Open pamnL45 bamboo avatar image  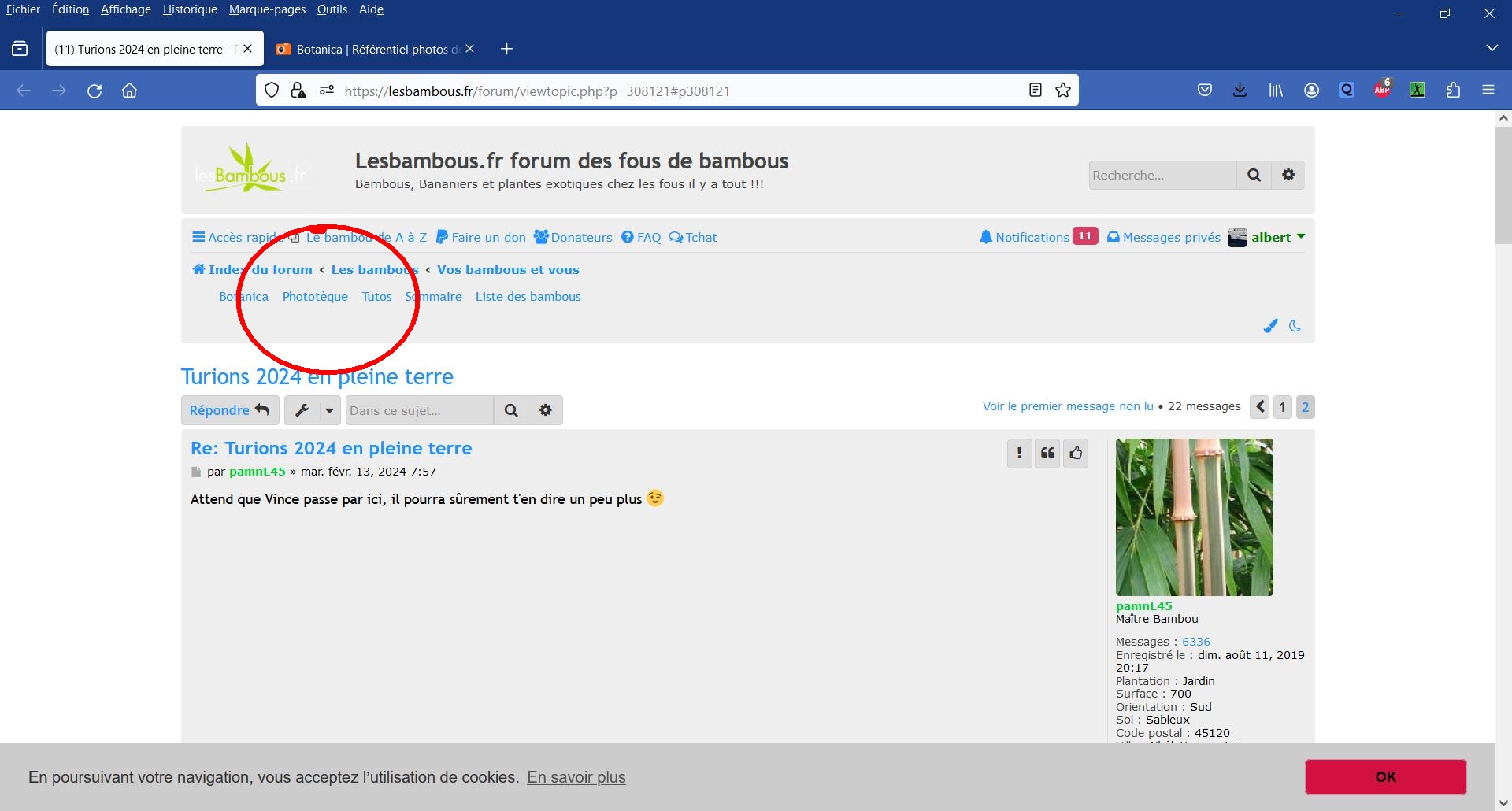[x=1195, y=517]
